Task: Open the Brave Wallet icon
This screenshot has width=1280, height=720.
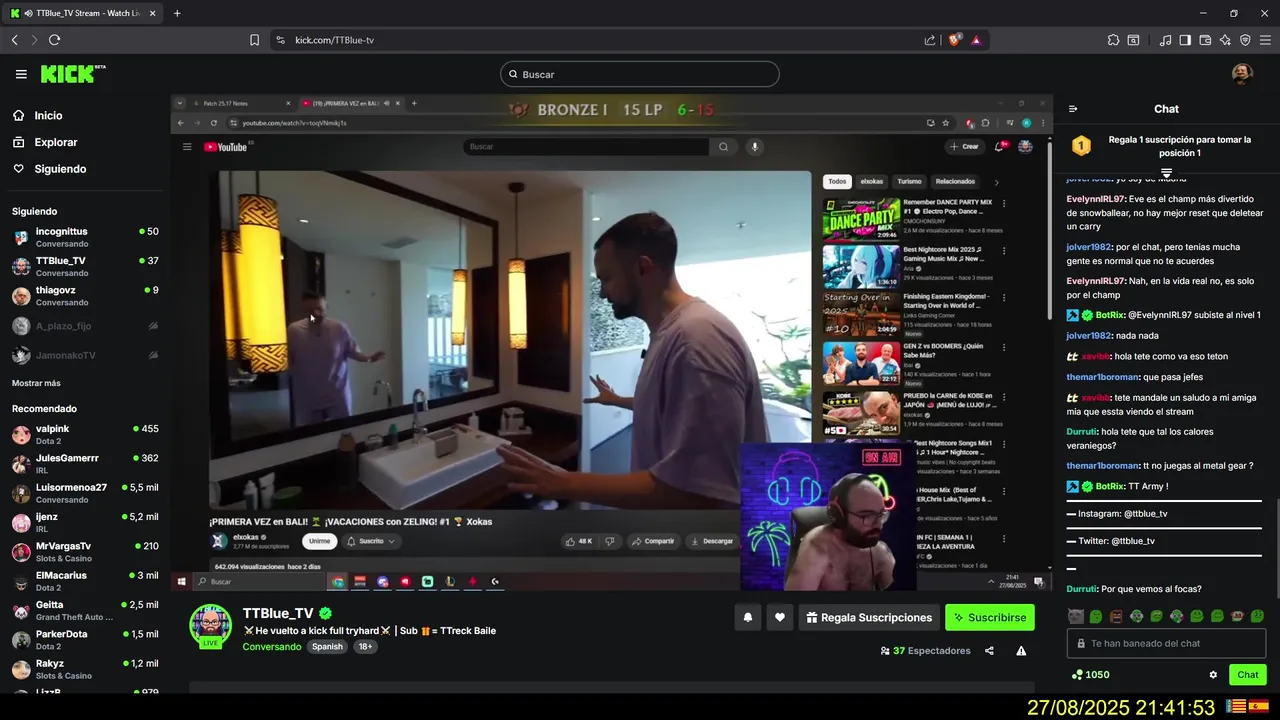Action: pyautogui.click(x=1205, y=40)
